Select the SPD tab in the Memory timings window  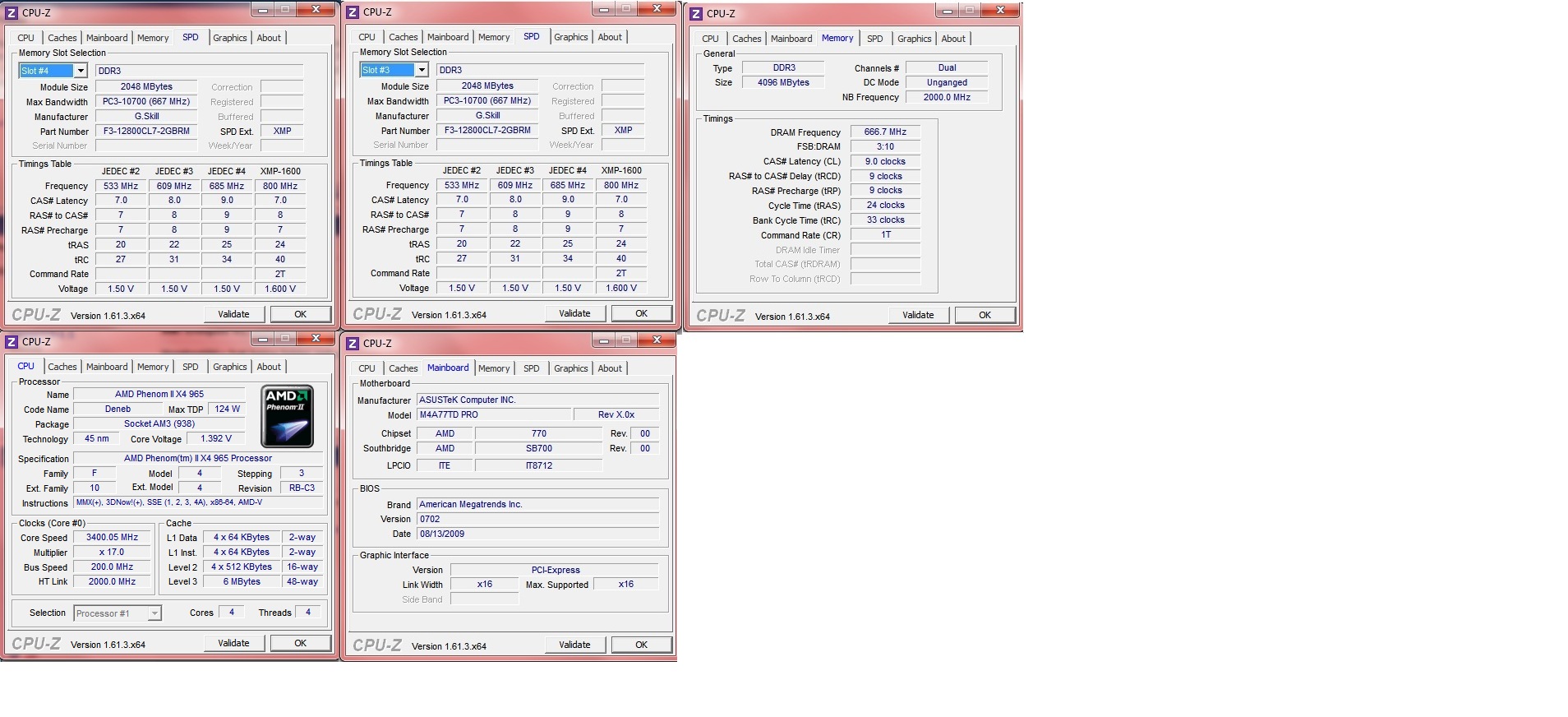pyautogui.click(x=875, y=39)
